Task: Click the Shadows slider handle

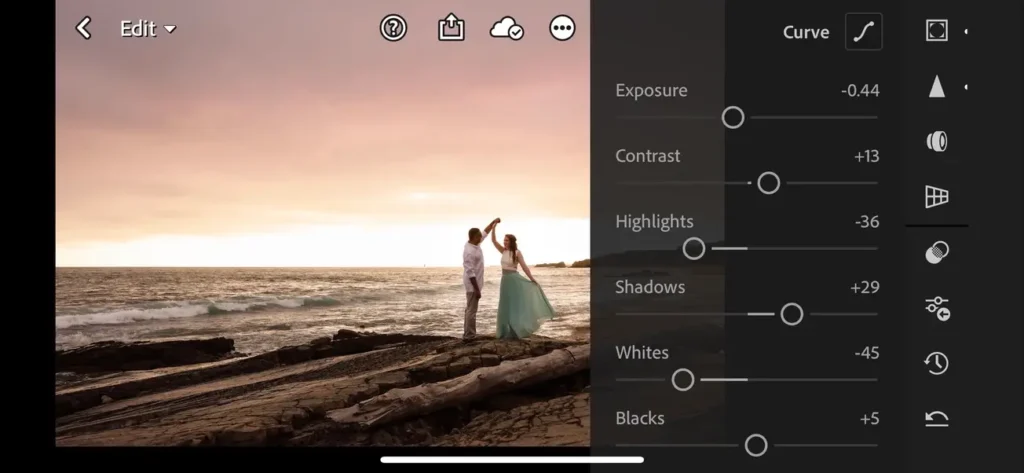Action: (x=792, y=314)
